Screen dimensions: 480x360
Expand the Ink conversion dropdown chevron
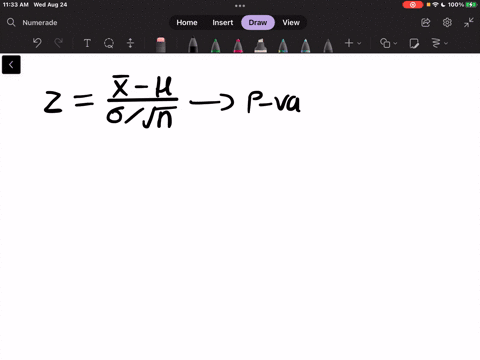click(x=446, y=43)
